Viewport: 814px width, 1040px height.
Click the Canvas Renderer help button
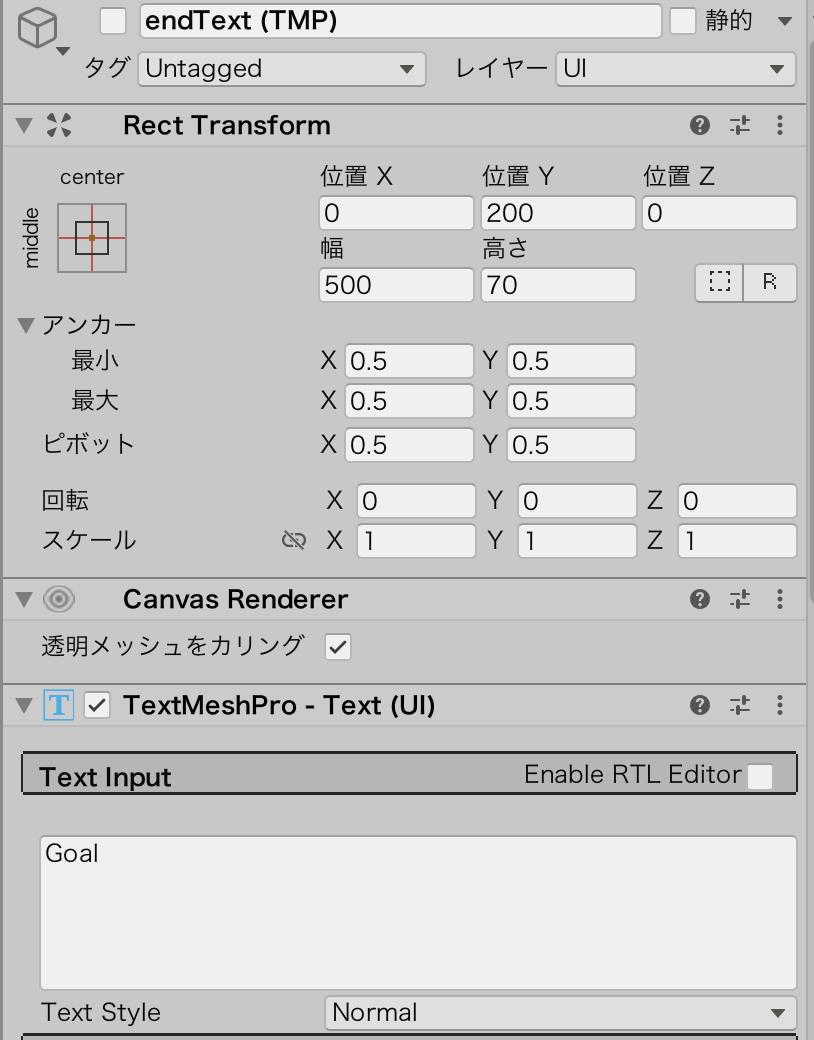coord(700,599)
